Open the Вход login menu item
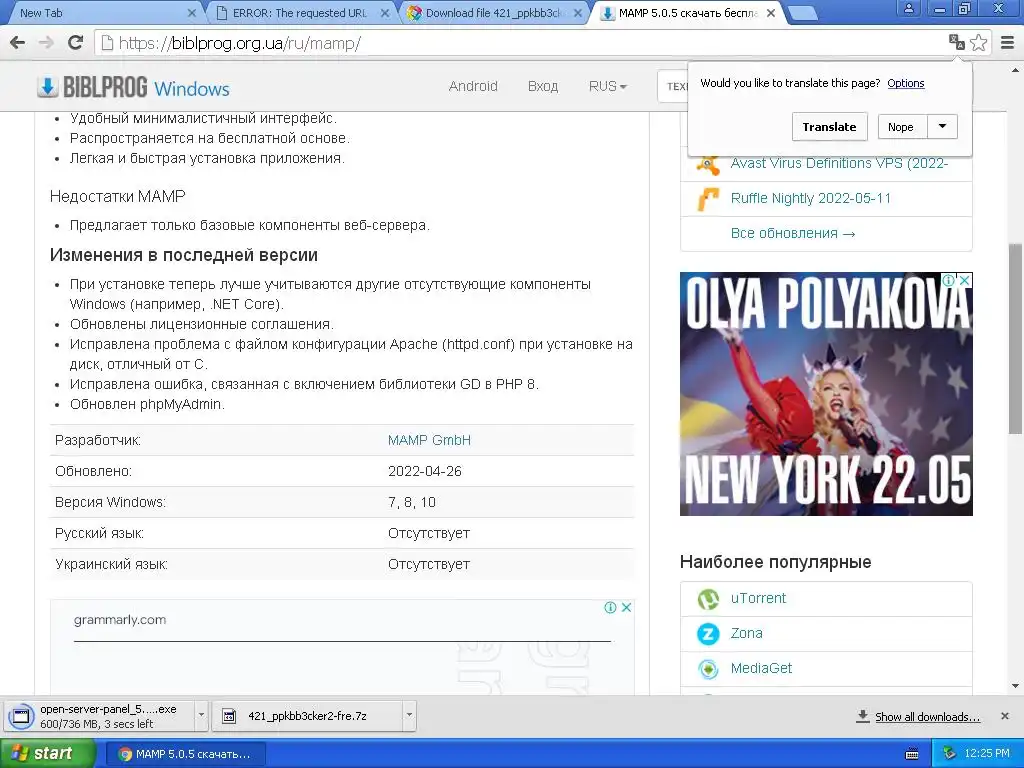 [x=543, y=86]
